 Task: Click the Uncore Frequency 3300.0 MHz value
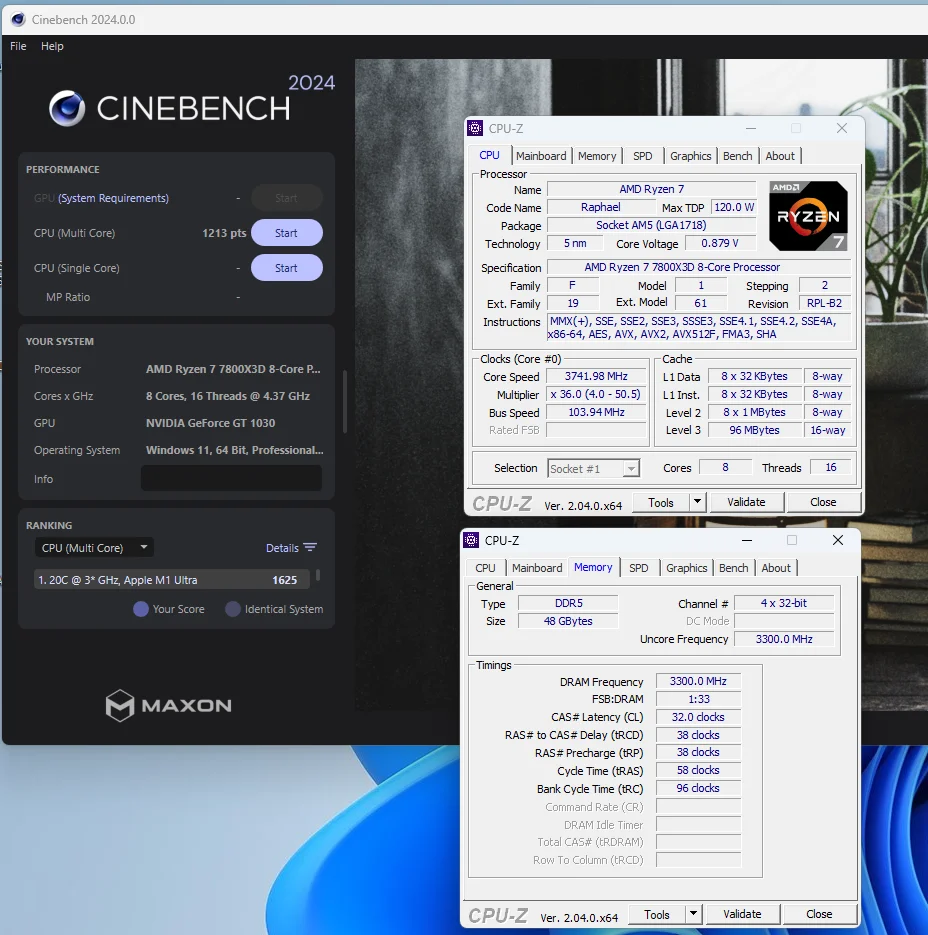click(x=784, y=639)
